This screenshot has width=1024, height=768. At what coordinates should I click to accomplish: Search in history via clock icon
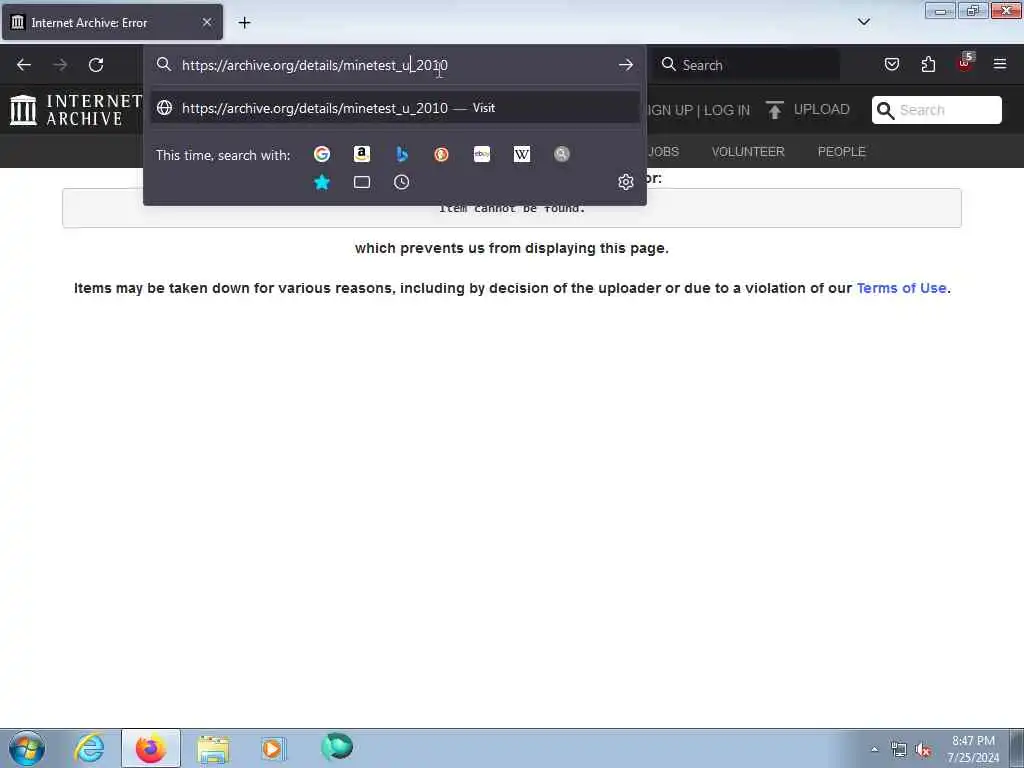pos(402,182)
